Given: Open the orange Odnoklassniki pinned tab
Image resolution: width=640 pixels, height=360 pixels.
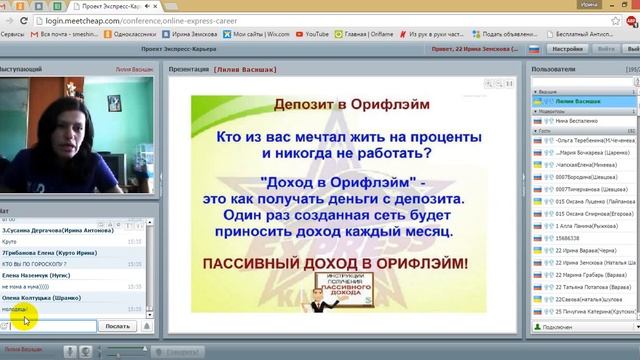Looking at the screenshot, I should pos(20,6).
